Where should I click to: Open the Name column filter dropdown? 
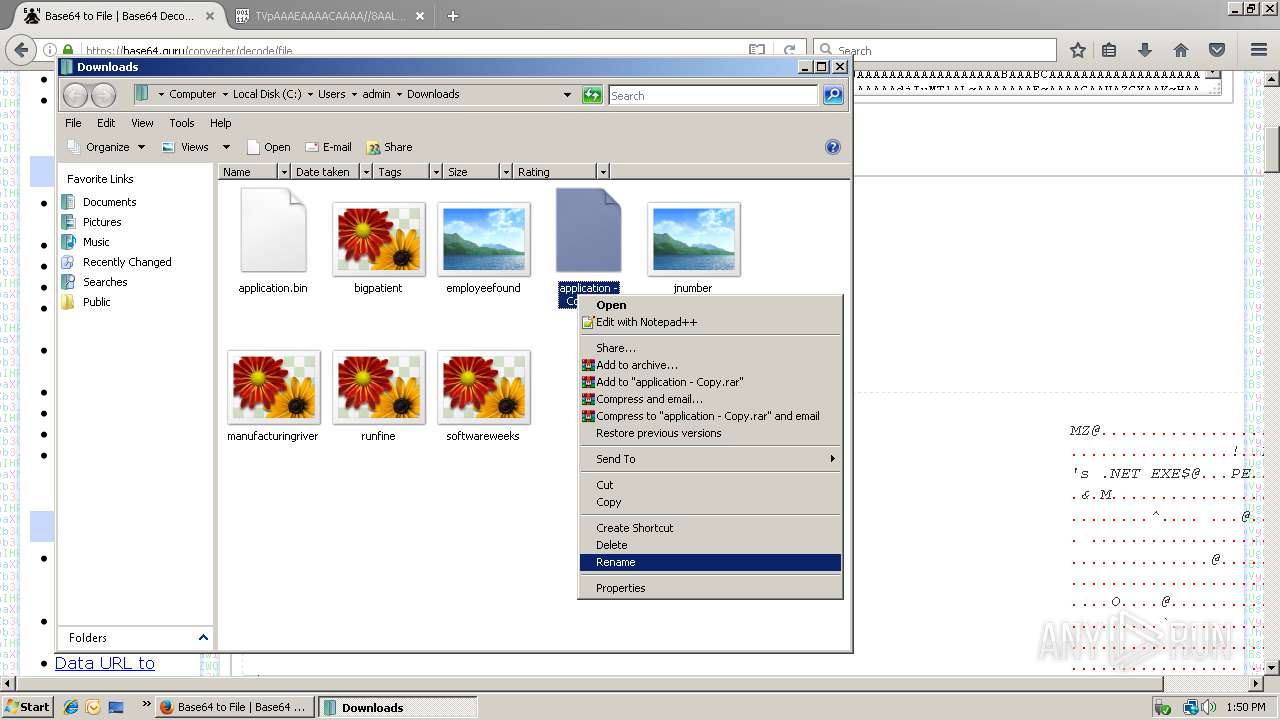[284, 172]
